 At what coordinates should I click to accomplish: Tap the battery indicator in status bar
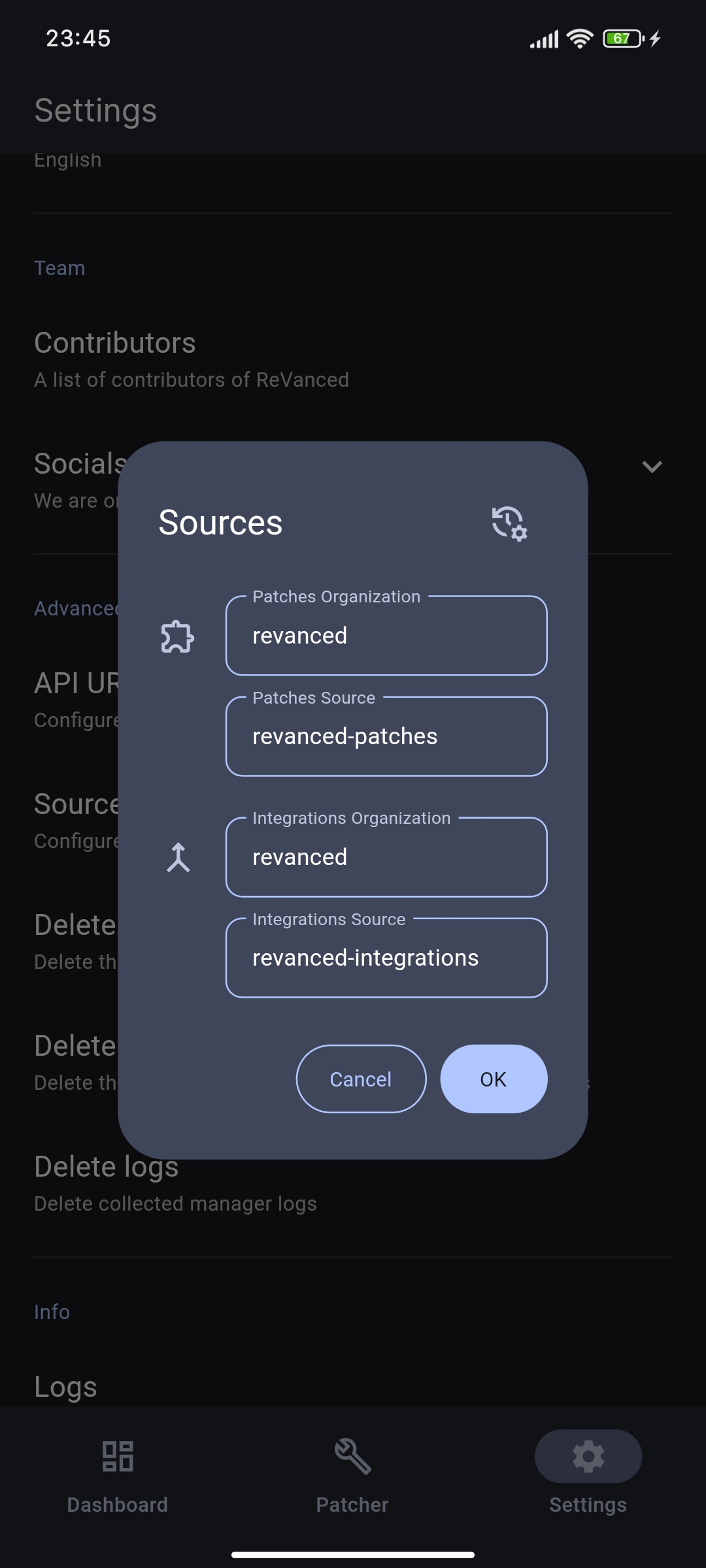[x=621, y=39]
